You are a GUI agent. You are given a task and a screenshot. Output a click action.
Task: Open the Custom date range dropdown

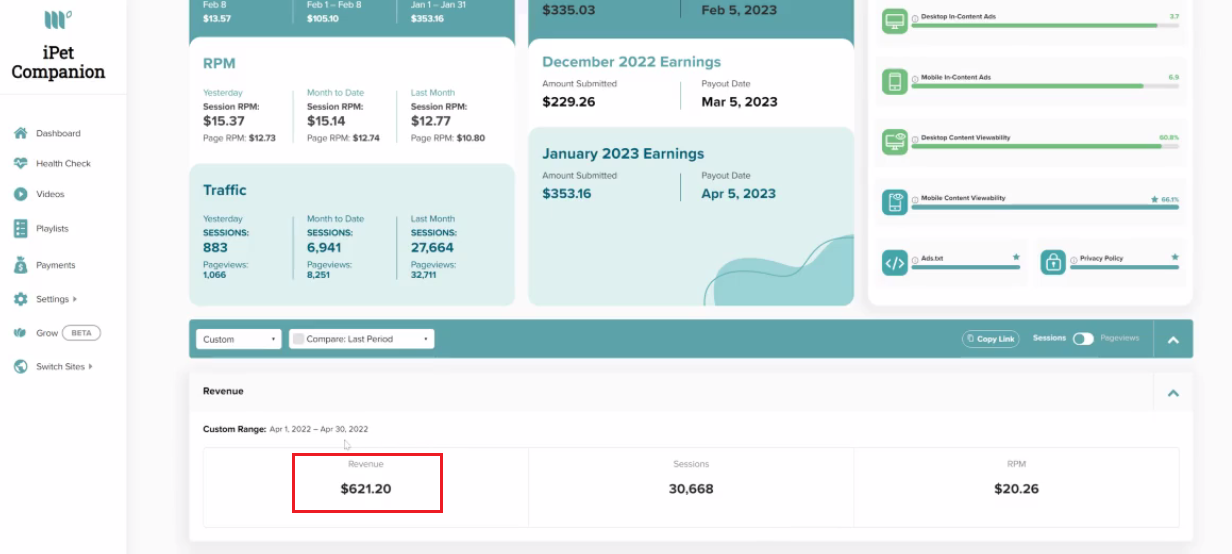coord(238,339)
